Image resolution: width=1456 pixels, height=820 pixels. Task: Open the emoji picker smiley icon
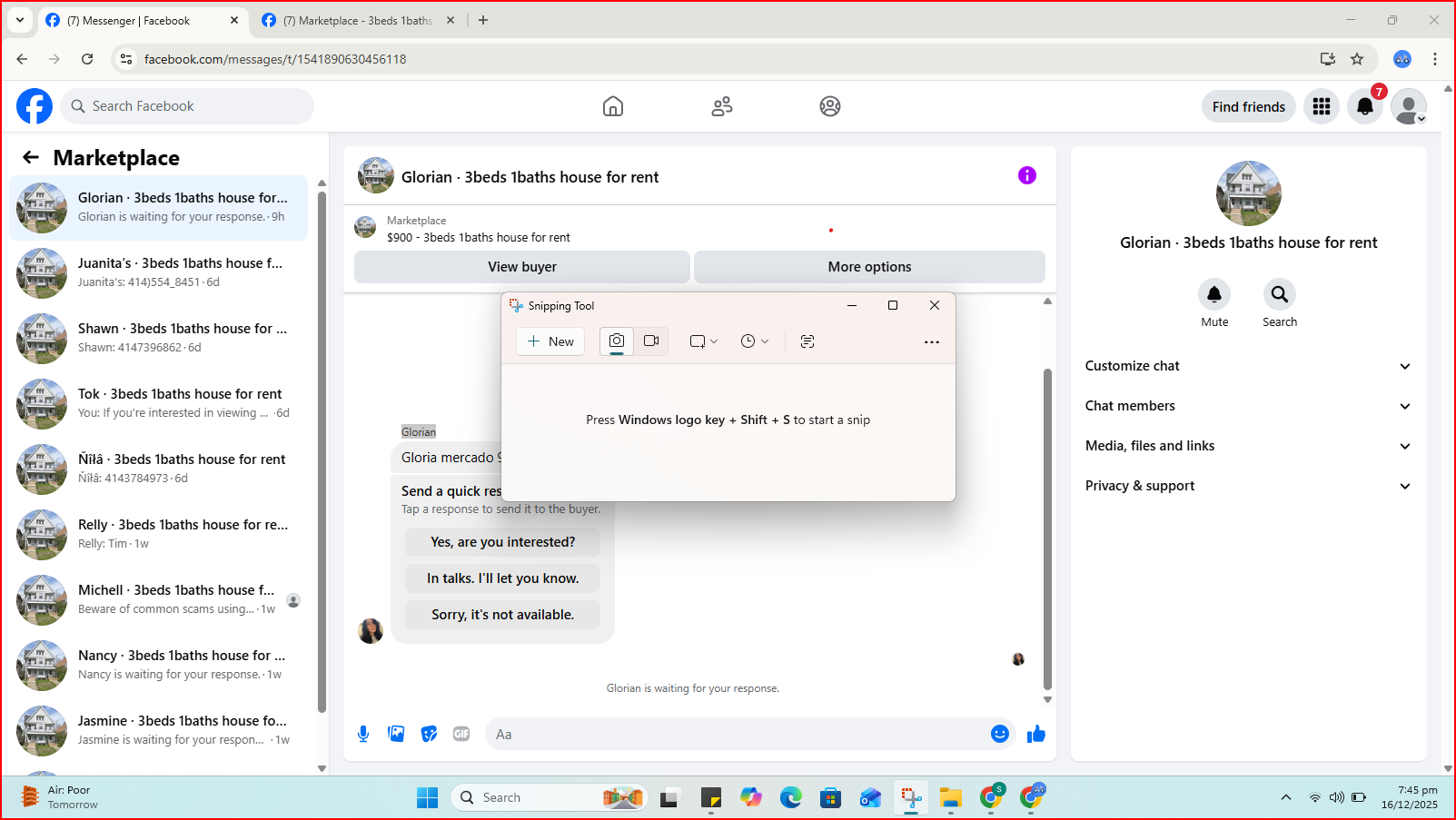(x=1000, y=734)
